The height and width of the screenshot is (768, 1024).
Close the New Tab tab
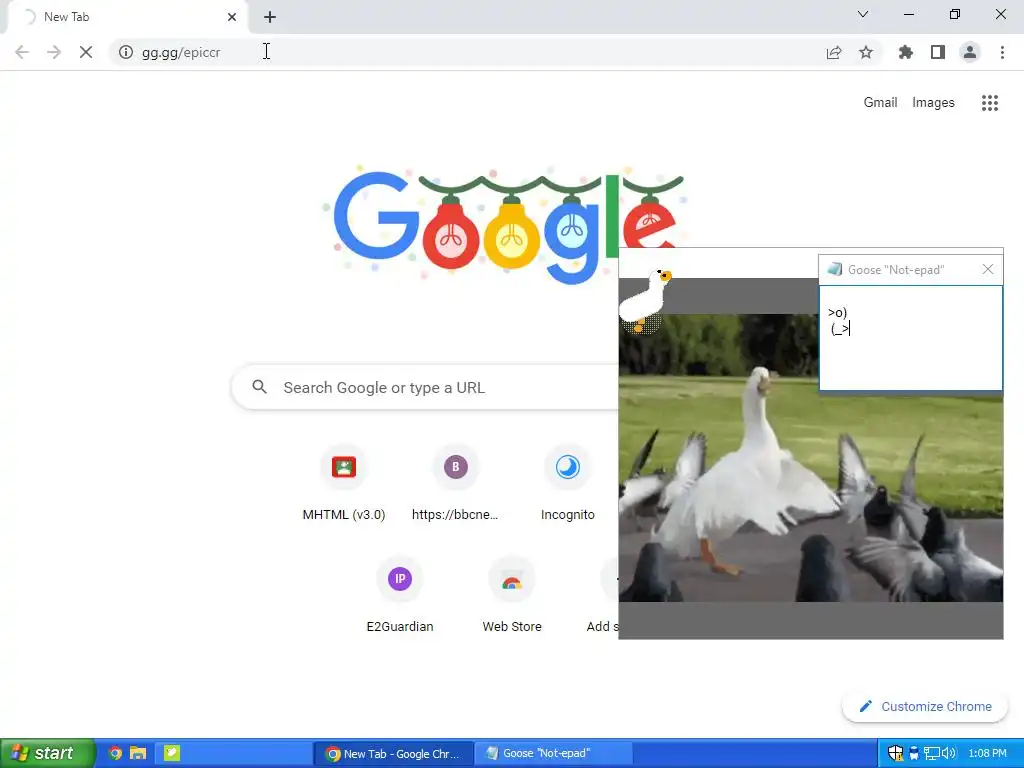tap(232, 17)
